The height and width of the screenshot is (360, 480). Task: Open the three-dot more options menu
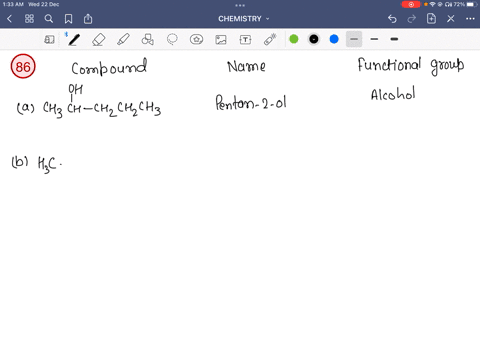(470, 19)
